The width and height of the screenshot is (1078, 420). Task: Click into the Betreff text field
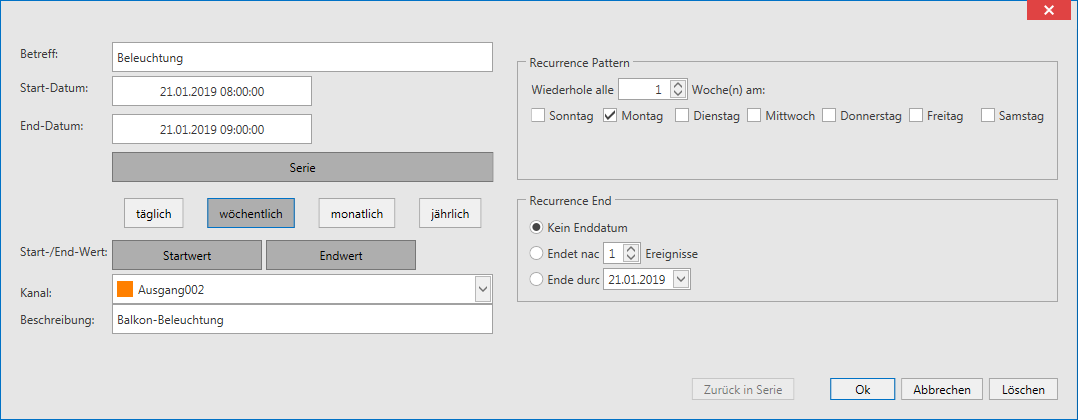(x=302, y=57)
